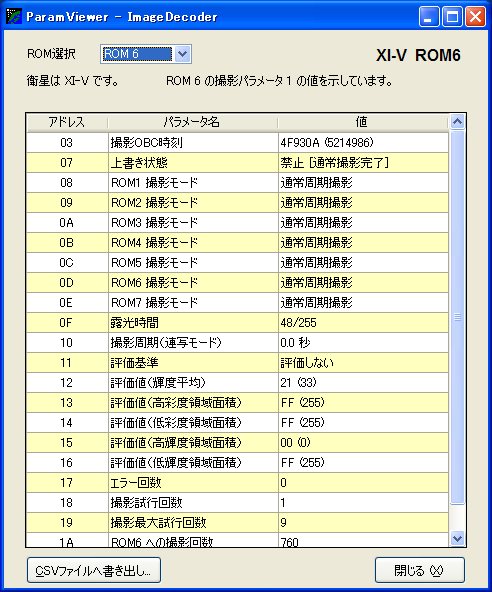Click the CSVファイルへ書き出し button
Image resolution: width=492 pixels, height=592 pixels.
click(94, 570)
